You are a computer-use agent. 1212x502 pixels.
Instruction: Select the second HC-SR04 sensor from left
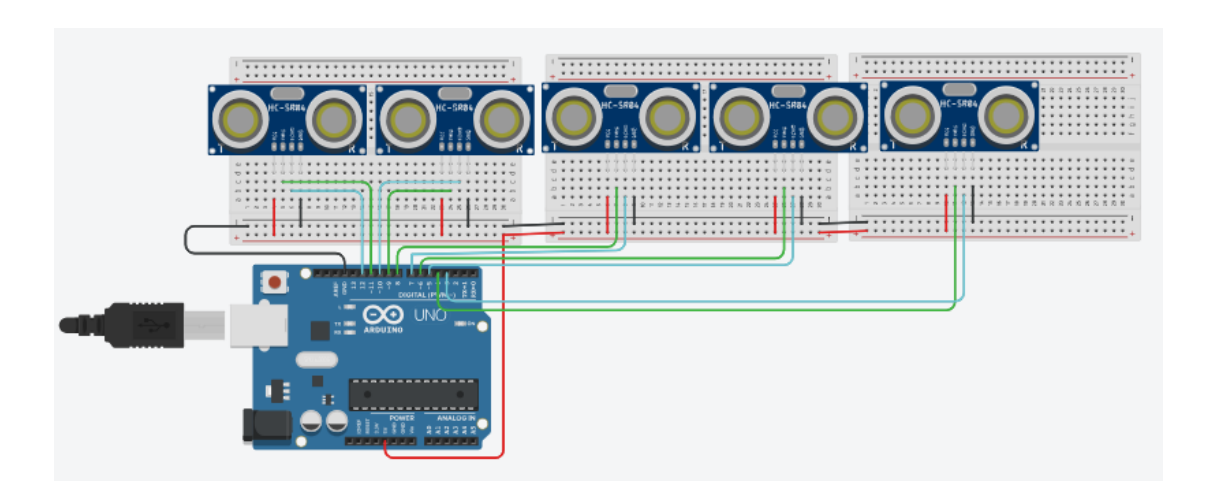coord(455,120)
